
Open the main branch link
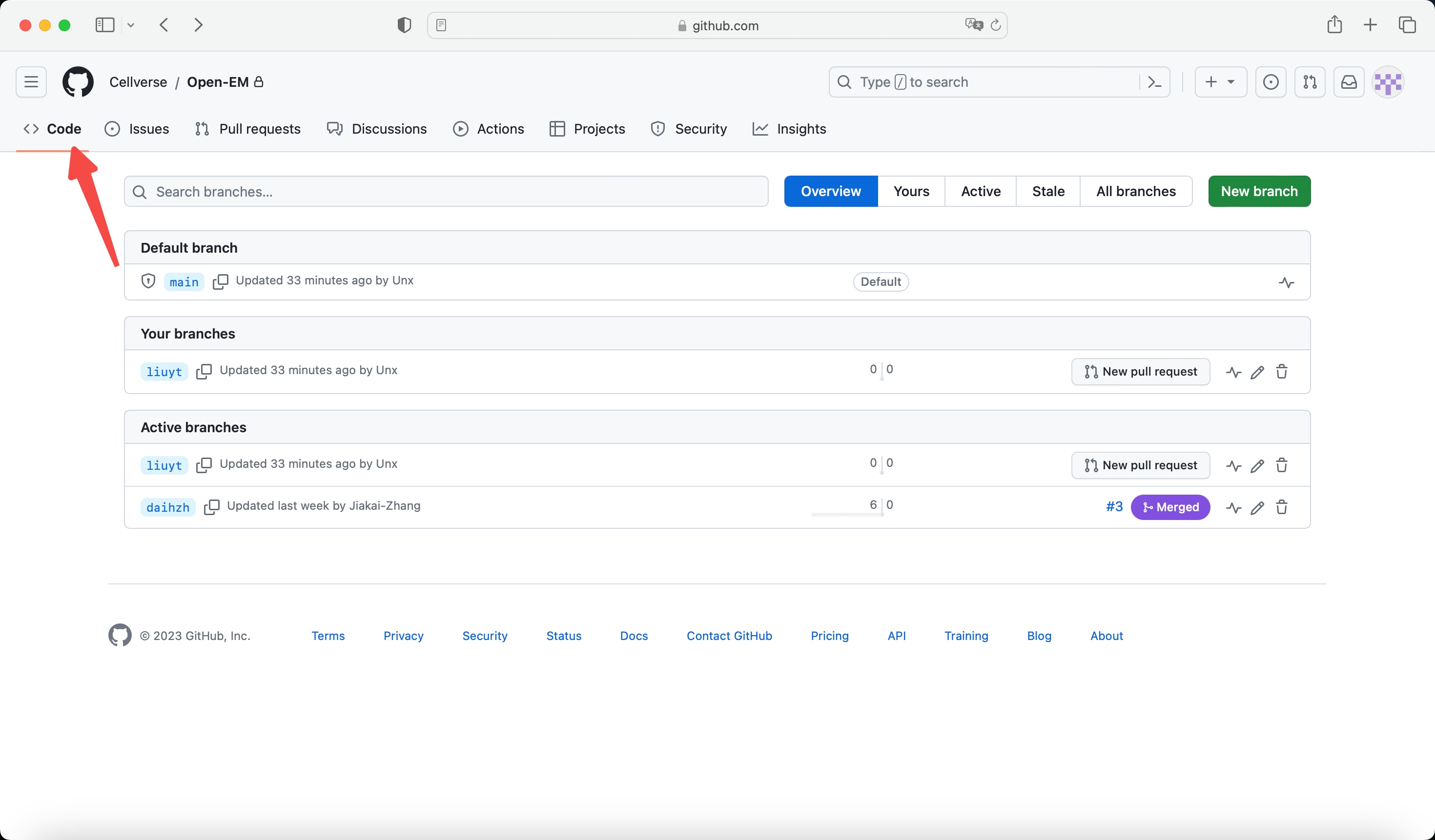(x=184, y=282)
